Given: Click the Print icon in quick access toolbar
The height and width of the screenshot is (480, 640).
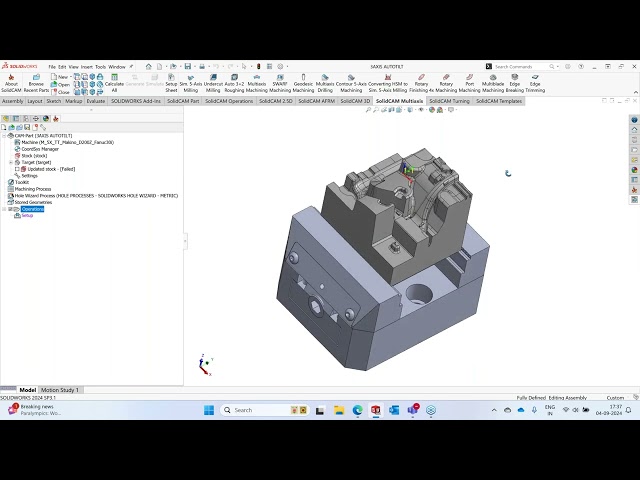Looking at the screenshot, I should pos(202,66).
